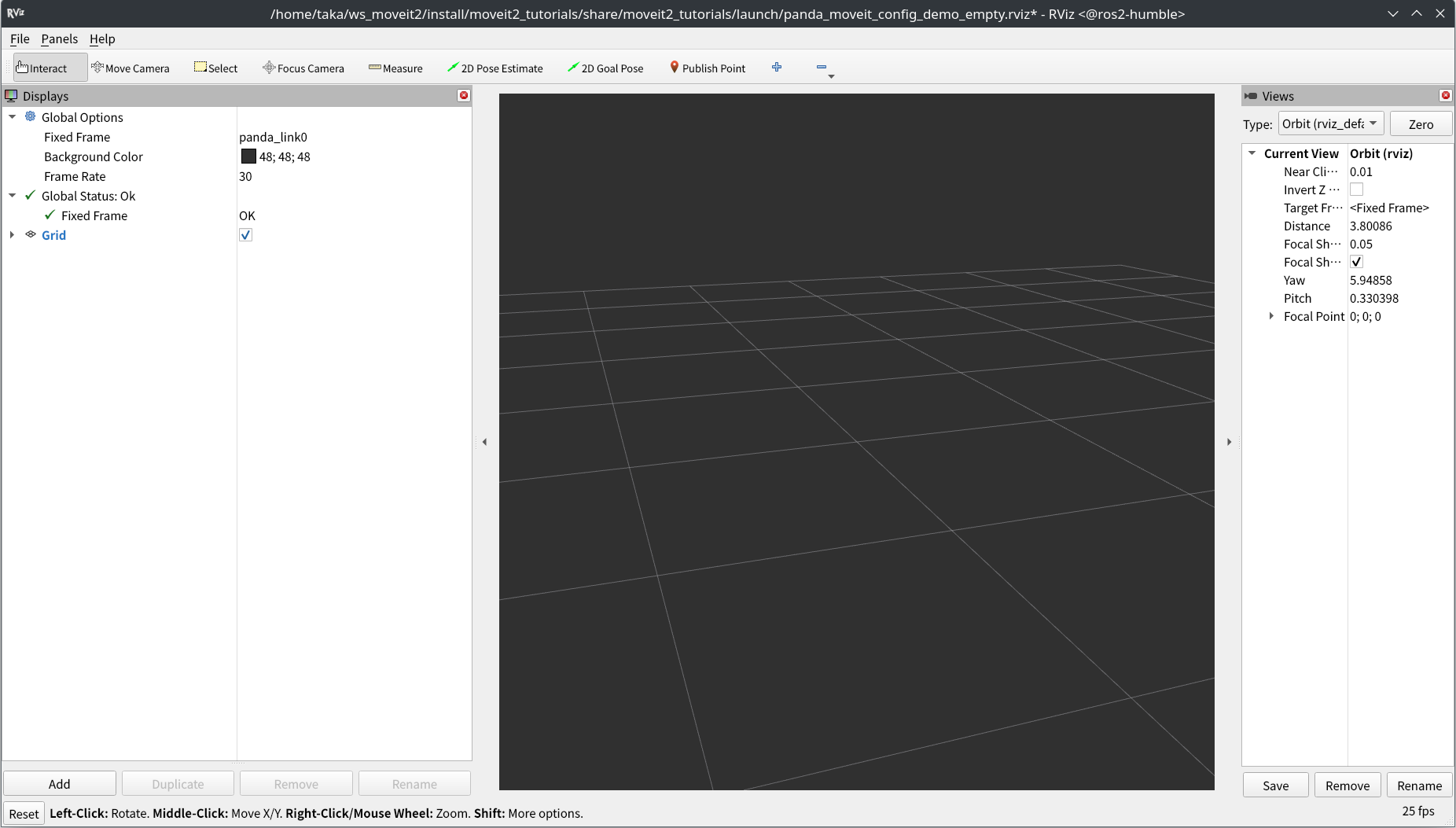
Task: Click the Background Color value 48; 48; 48
Action: pyautogui.click(x=285, y=156)
